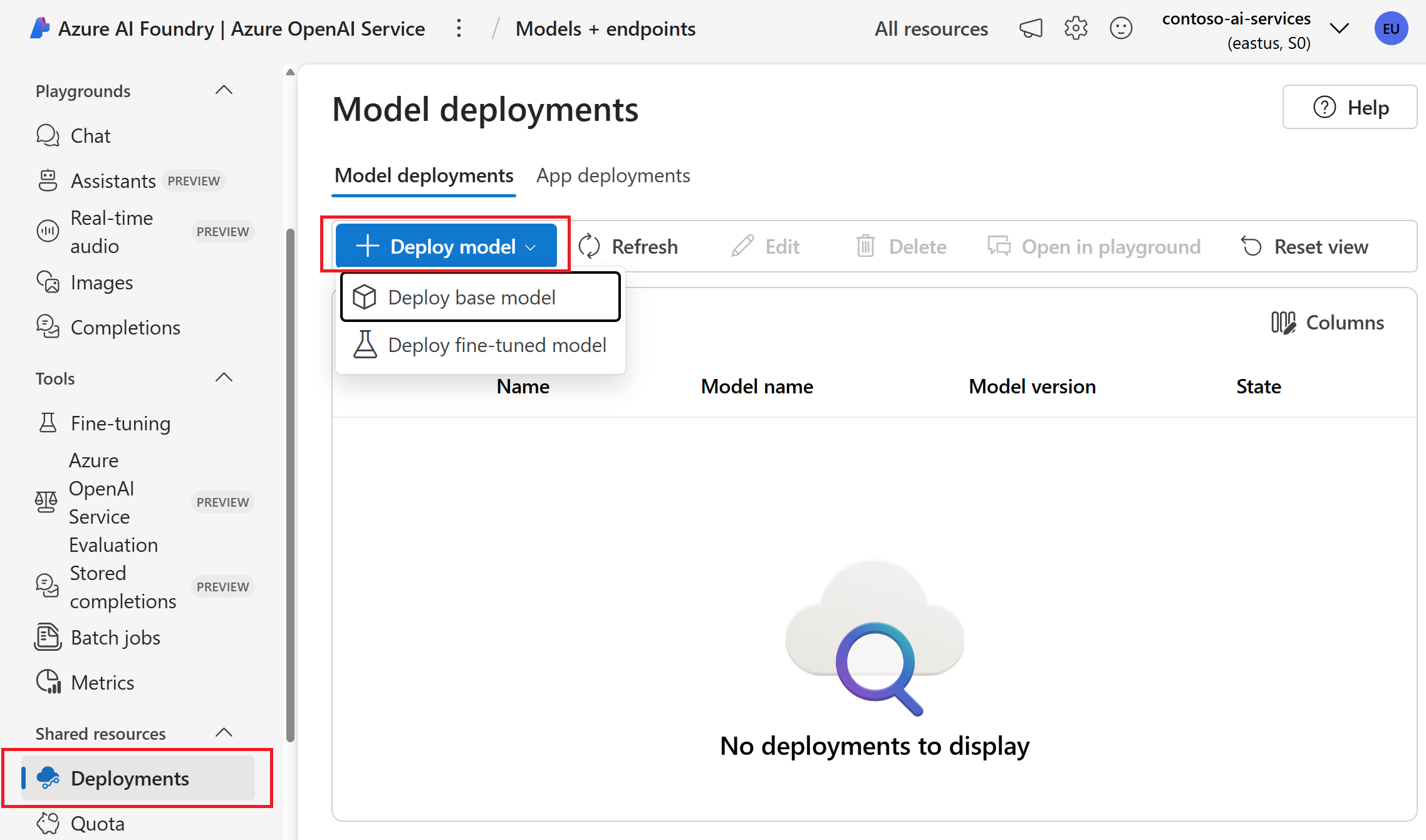Viewport: 1426px width, 840px height.
Task: Go to Batch jobs
Action: (x=115, y=638)
